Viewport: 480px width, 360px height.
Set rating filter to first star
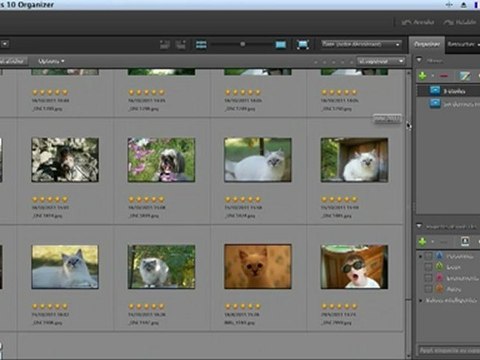(x=316, y=62)
